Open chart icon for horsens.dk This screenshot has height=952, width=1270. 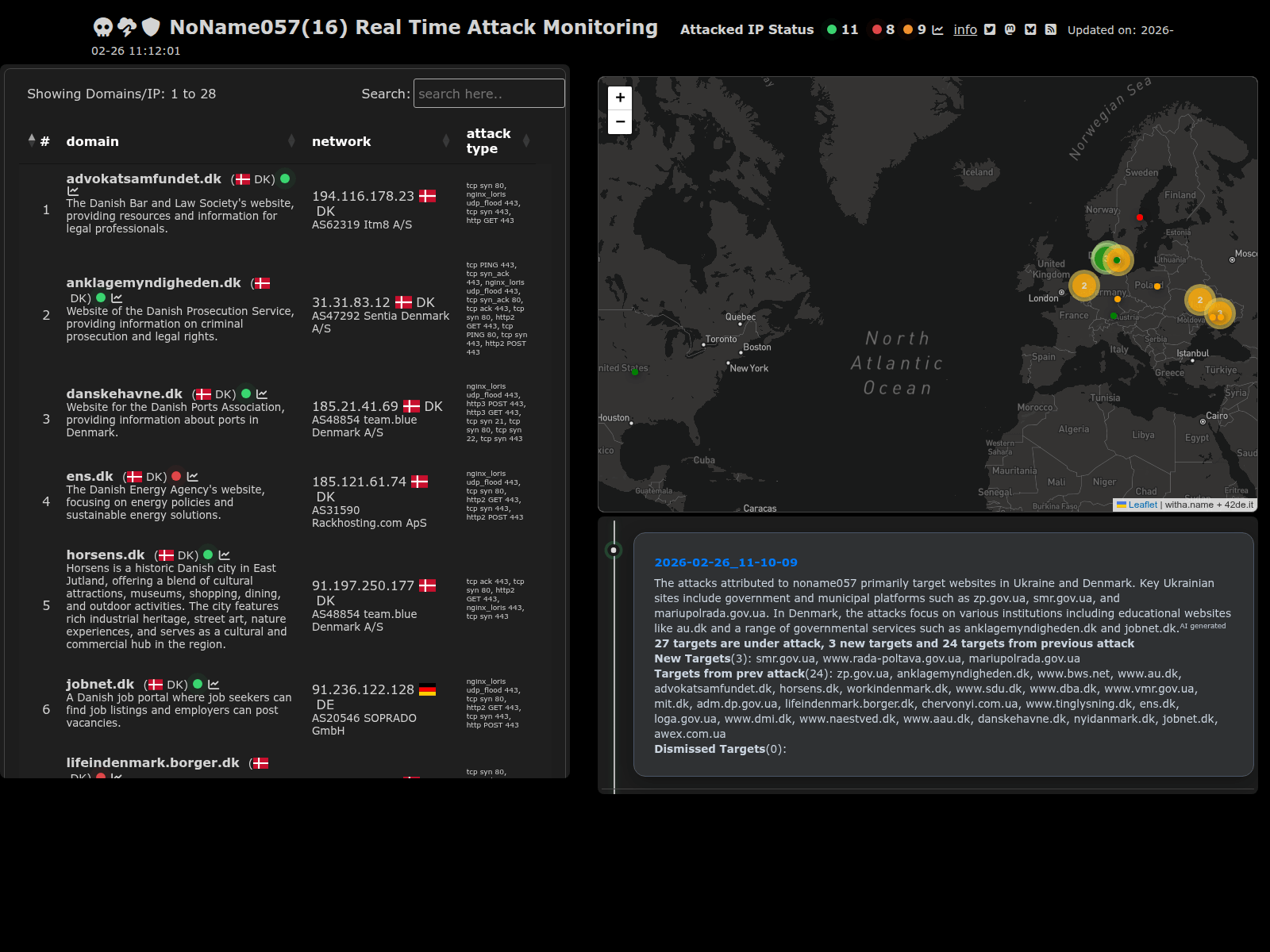pyautogui.click(x=225, y=555)
